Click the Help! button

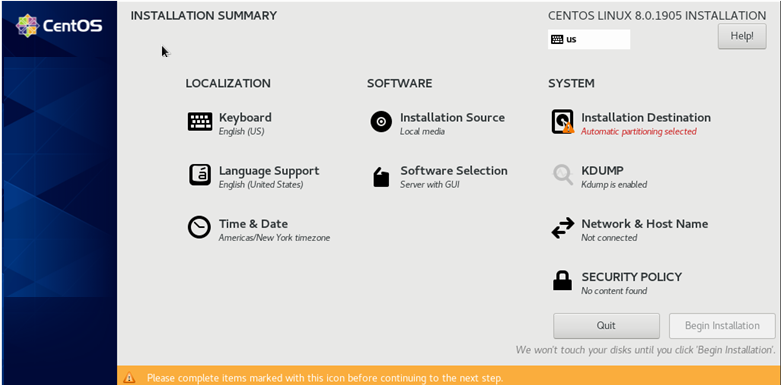pos(742,36)
